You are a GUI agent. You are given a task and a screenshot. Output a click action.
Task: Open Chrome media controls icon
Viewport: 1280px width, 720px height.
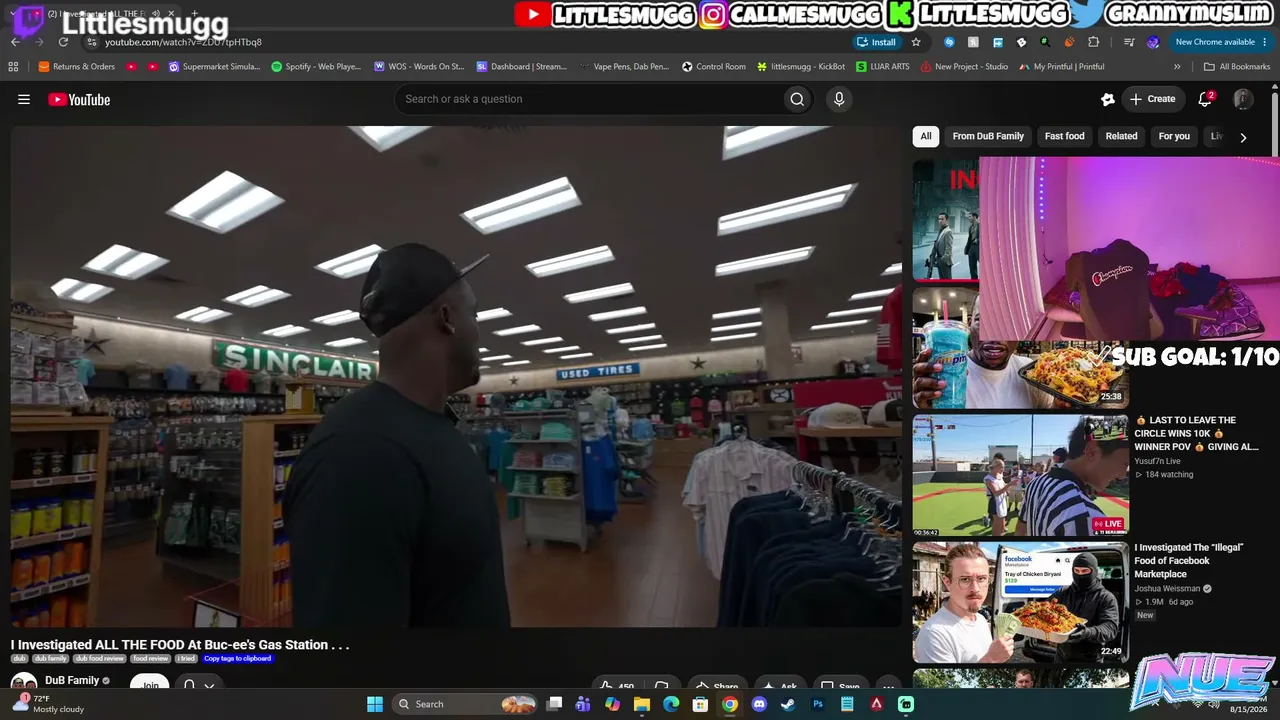pyautogui.click(x=1129, y=42)
